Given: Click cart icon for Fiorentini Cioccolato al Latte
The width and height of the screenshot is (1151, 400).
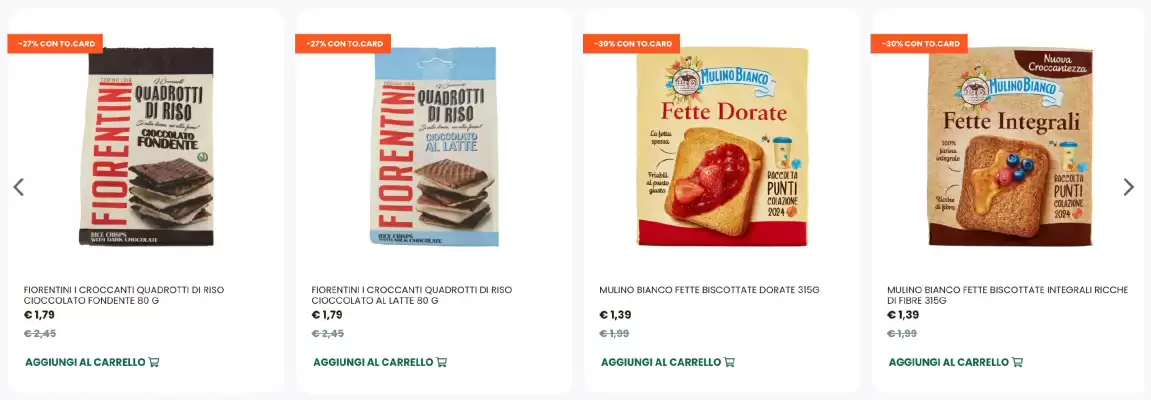Looking at the screenshot, I should 442,362.
